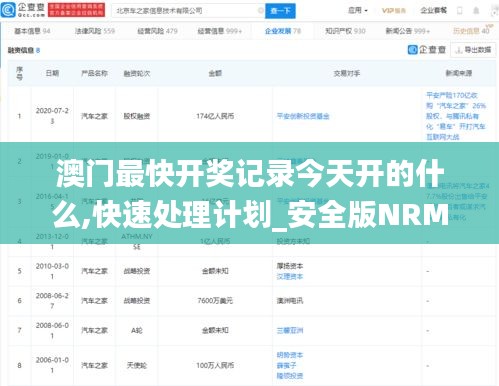The height and width of the screenshot is (386, 499).
Task: Switch to the 知识产权 tab
Action: (x=345, y=31)
